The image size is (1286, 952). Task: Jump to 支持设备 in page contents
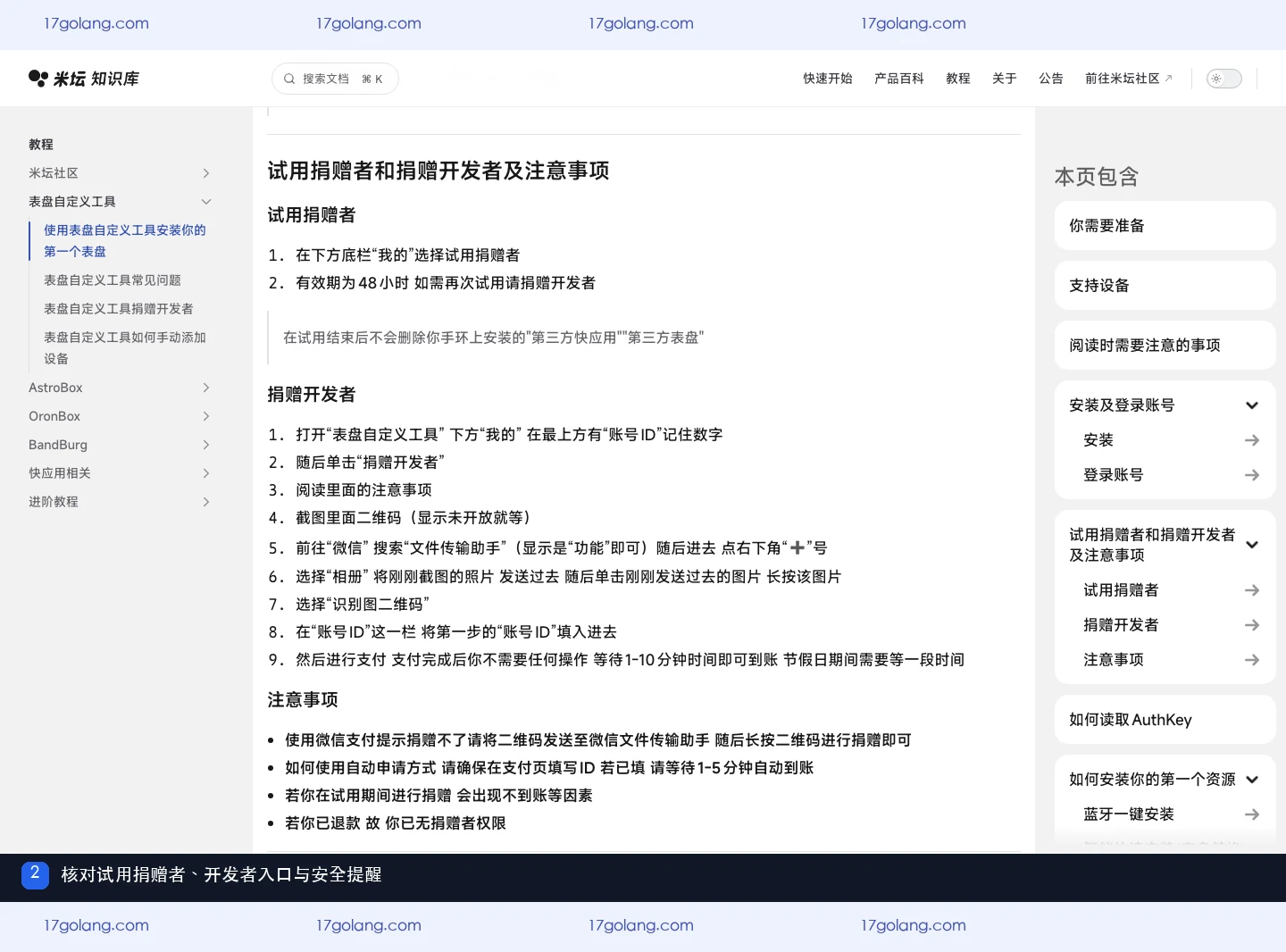[1165, 286]
